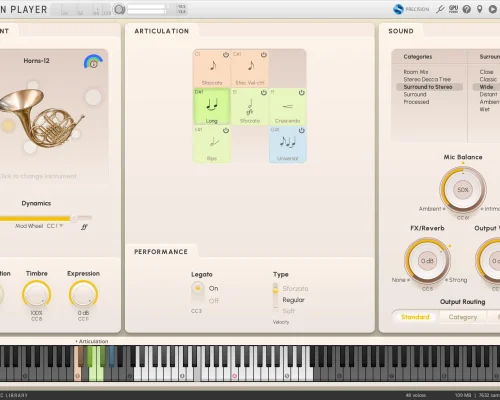This screenshot has height=400, width=500.
Task: Select the Processed category
Action: pyautogui.click(x=416, y=102)
